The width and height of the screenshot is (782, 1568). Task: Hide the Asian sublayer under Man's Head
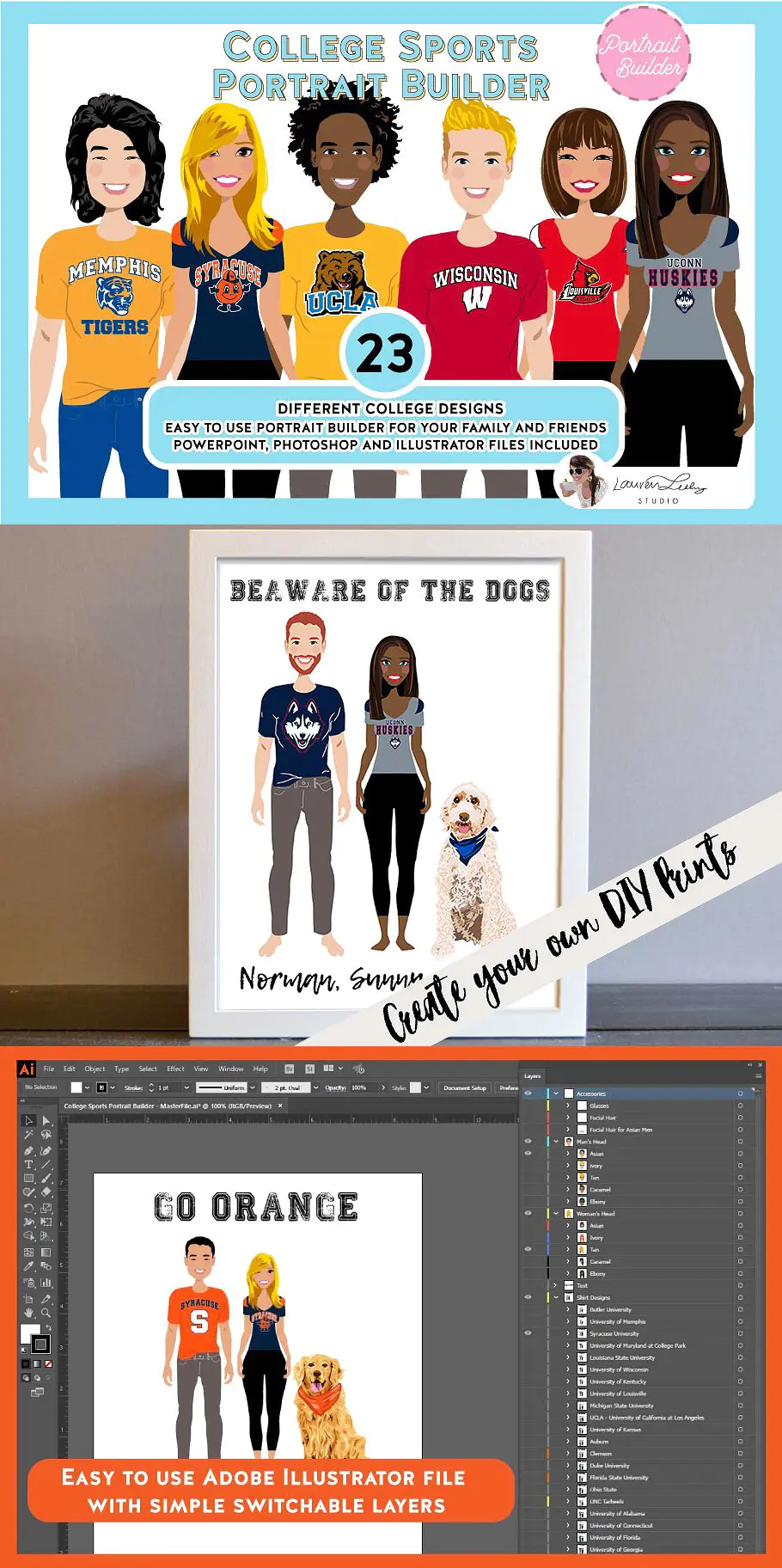[x=528, y=1154]
